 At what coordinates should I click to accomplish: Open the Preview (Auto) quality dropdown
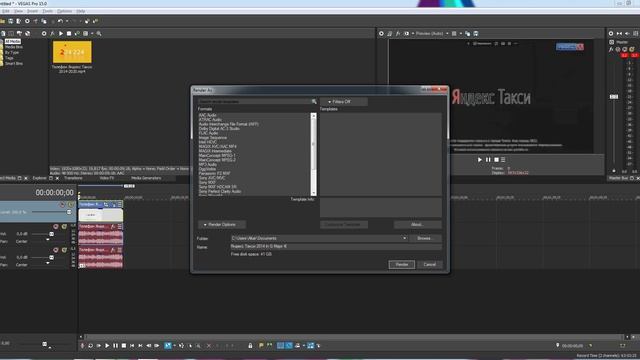pos(432,33)
